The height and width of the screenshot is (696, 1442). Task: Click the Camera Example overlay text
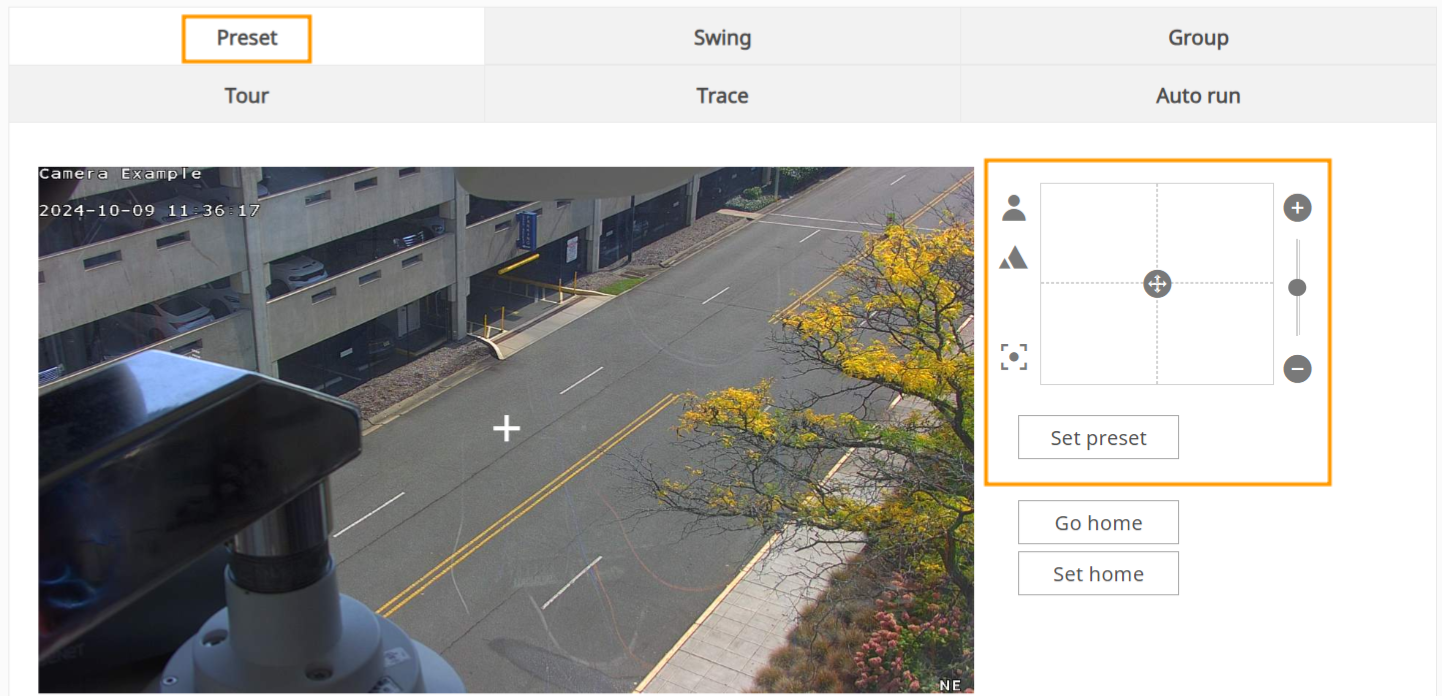click(121, 174)
